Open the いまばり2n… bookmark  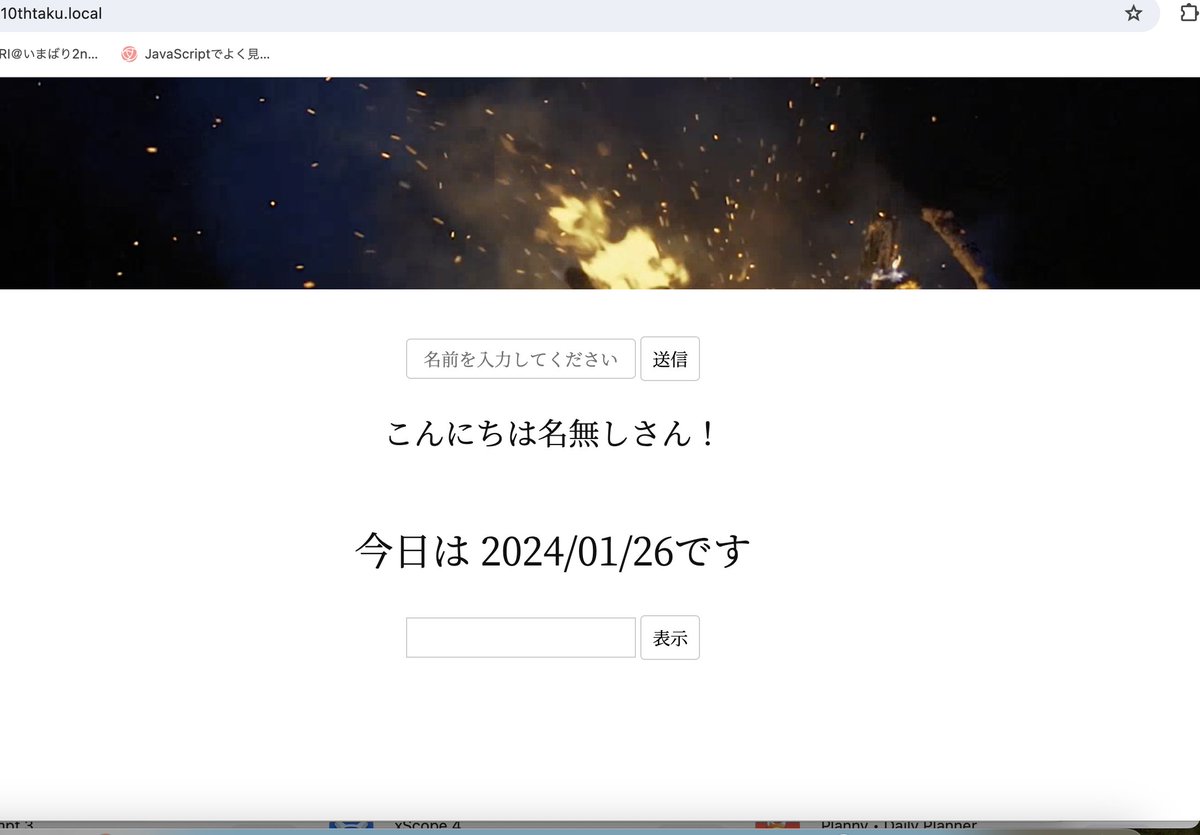[49, 54]
